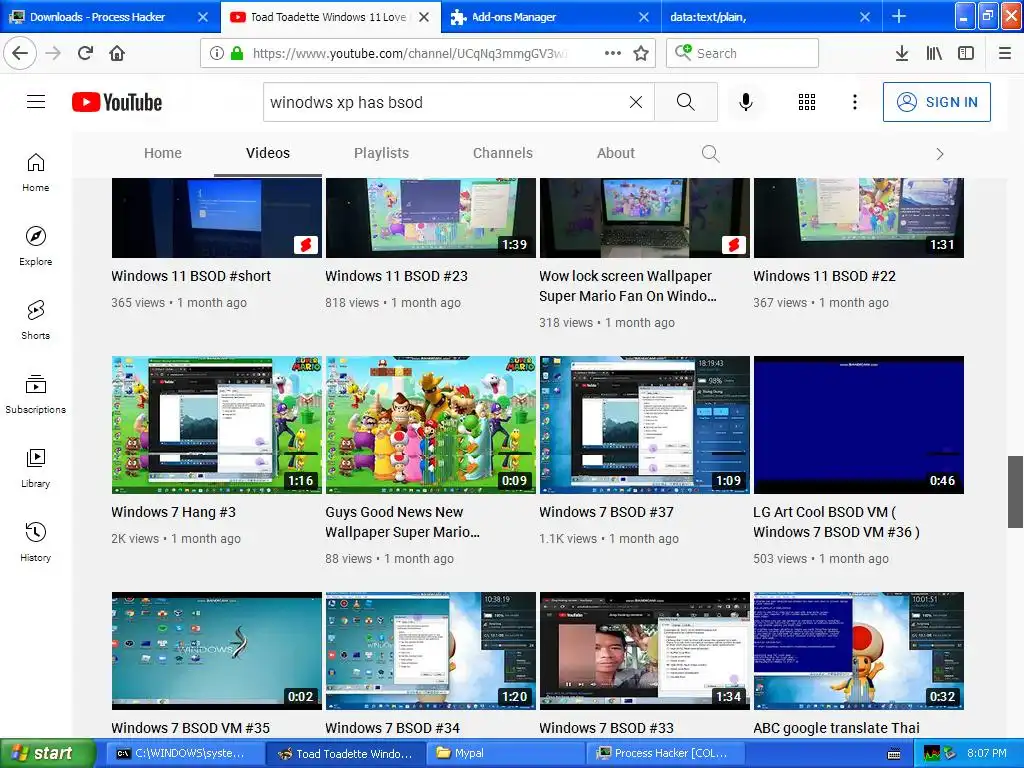
Task: Open the browser home page icon
Action: pyautogui.click(x=117, y=53)
